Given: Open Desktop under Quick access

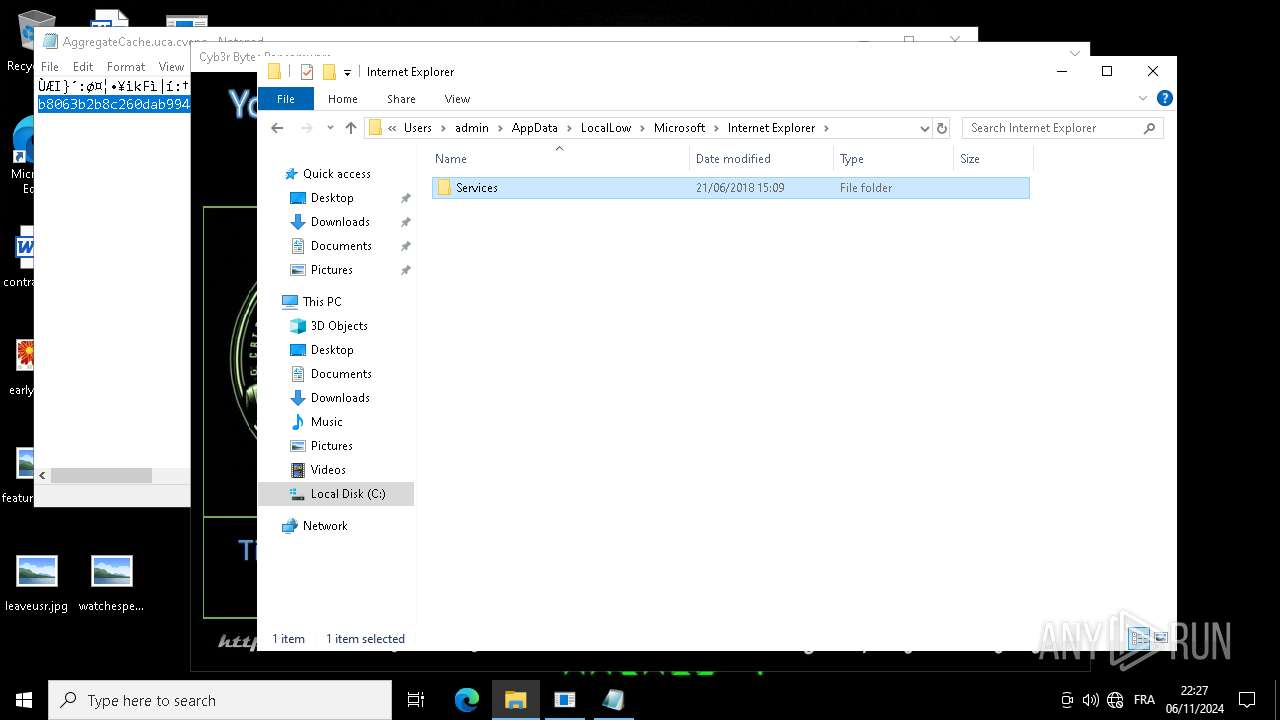Looking at the screenshot, I should [332, 198].
